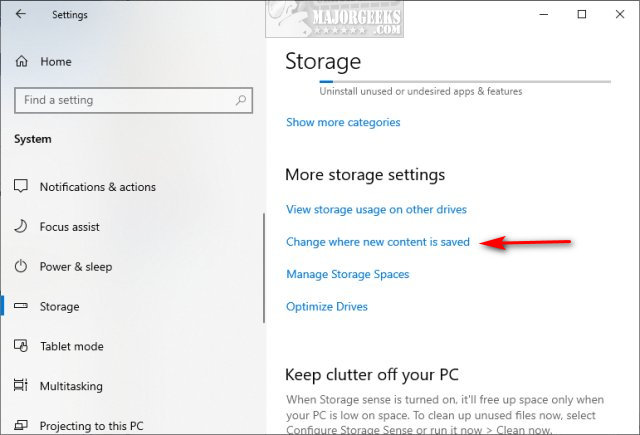
Task: Open the Storage settings page
Action: (59, 307)
